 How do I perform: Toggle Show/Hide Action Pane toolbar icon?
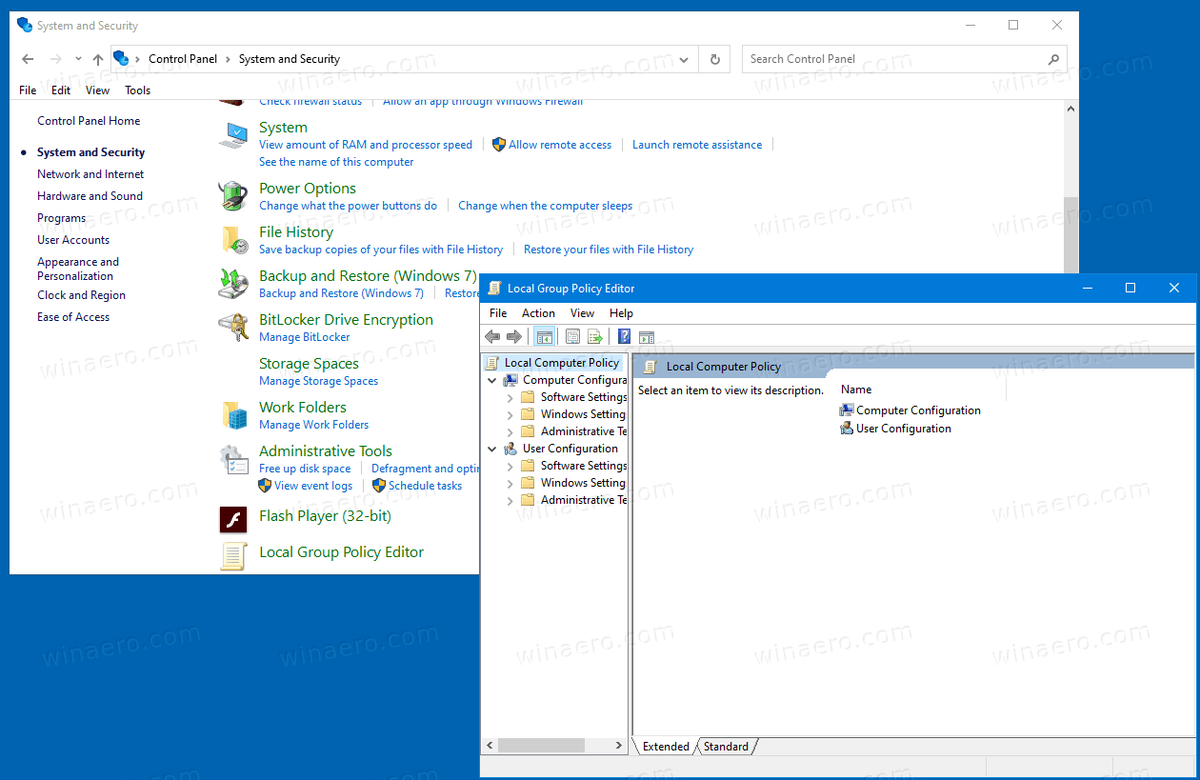(x=646, y=337)
